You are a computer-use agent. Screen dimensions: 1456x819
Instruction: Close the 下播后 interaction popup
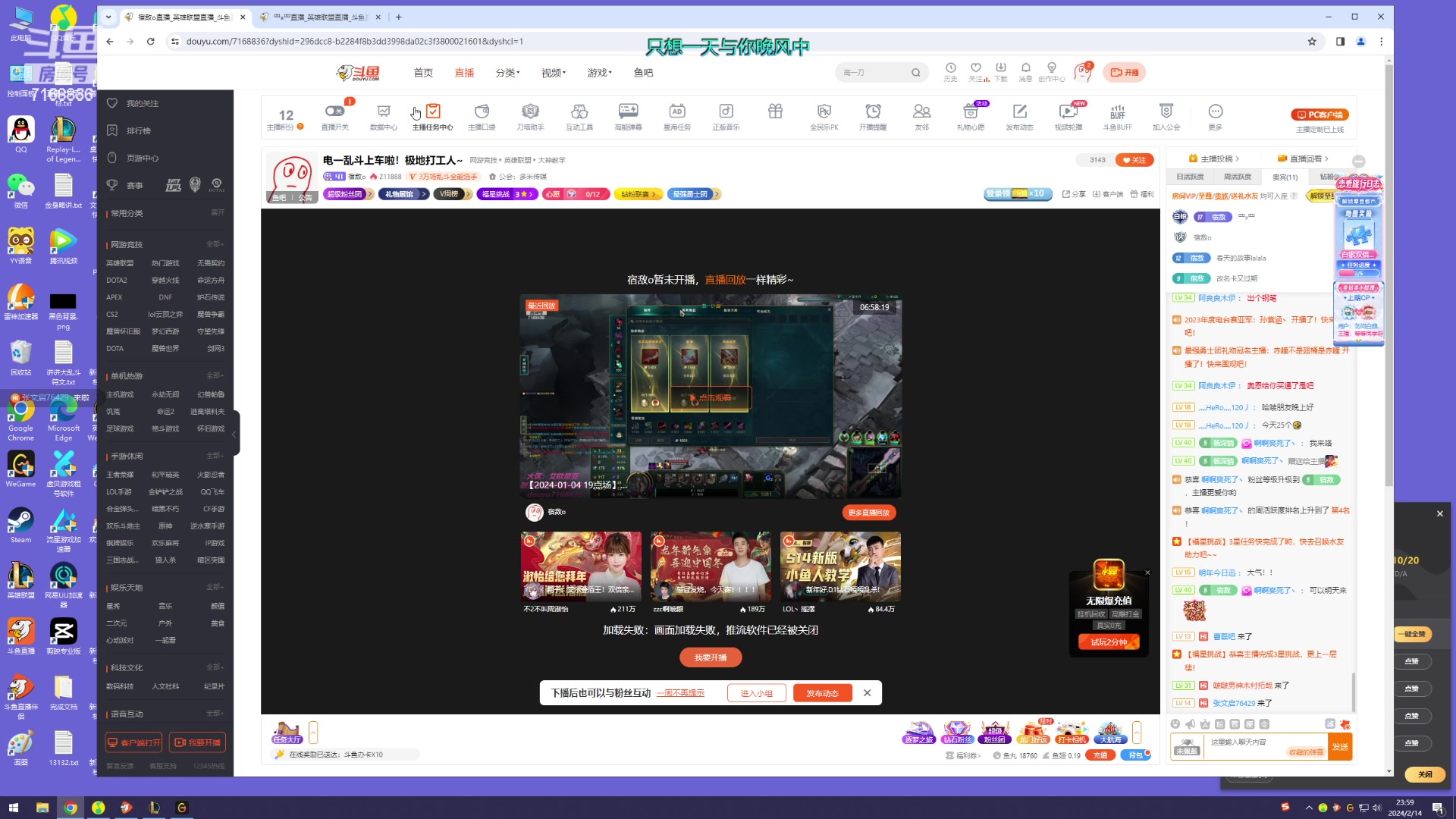(868, 693)
